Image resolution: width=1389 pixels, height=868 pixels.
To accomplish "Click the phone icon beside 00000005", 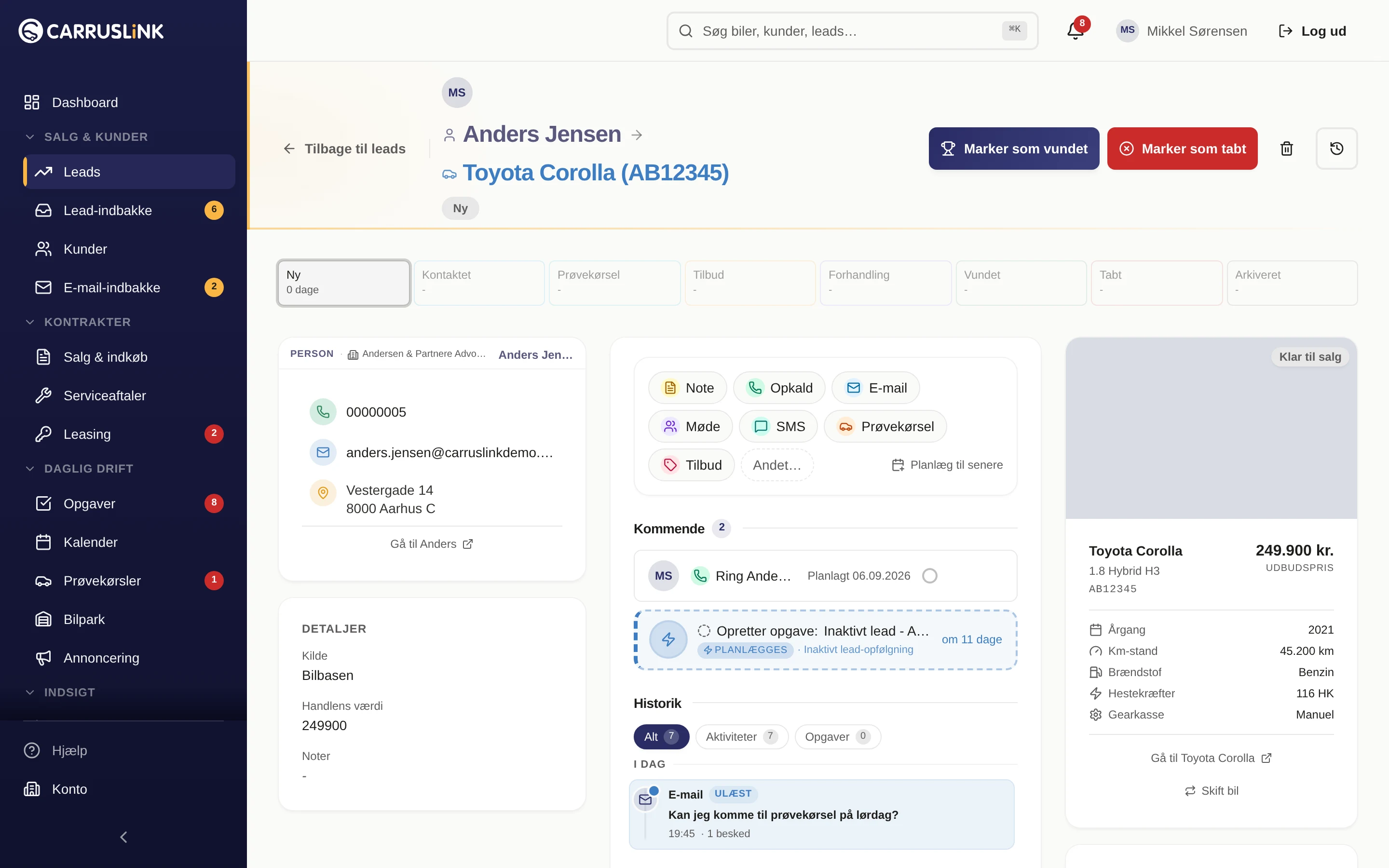I will click(x=323, y=412).
